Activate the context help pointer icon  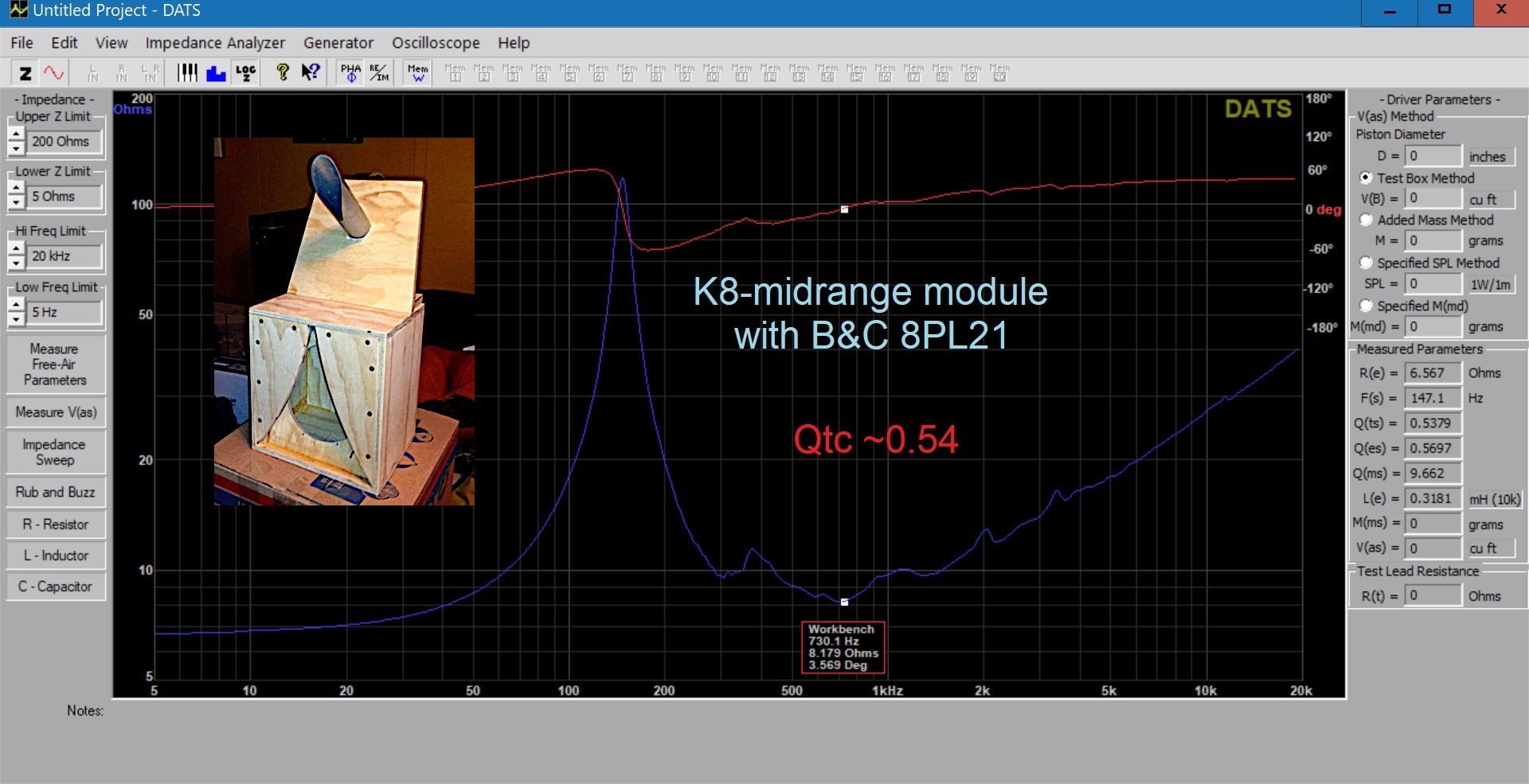(x=311, y=73)
